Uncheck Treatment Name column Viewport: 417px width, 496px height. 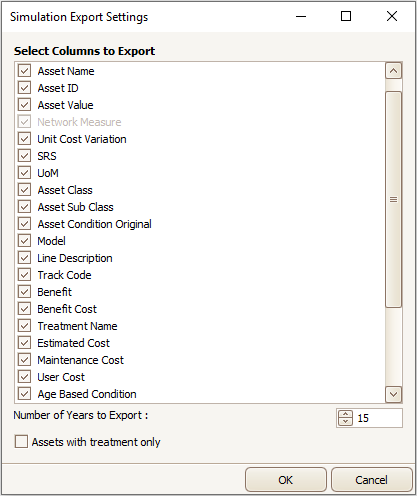24,326
